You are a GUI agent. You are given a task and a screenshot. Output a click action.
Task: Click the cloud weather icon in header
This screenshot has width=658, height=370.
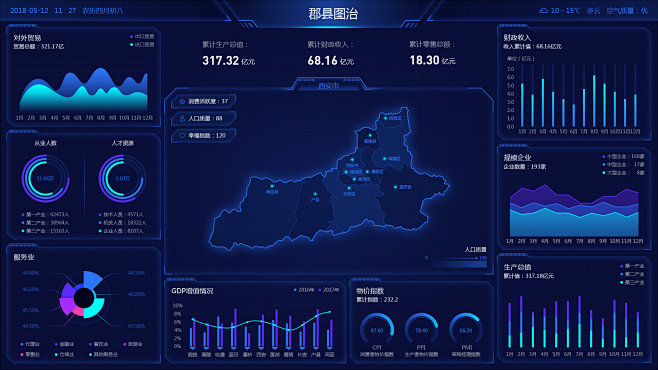543,10
